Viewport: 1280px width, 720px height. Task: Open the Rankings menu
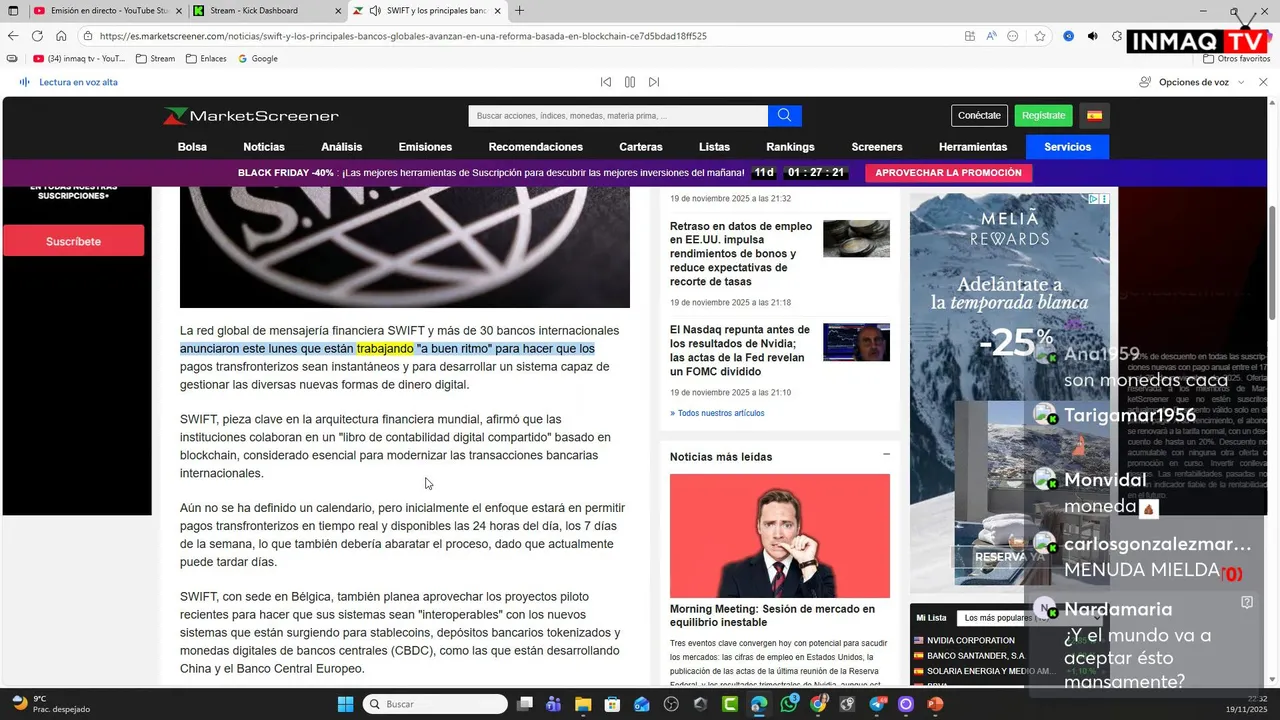[x=790, y=147]
